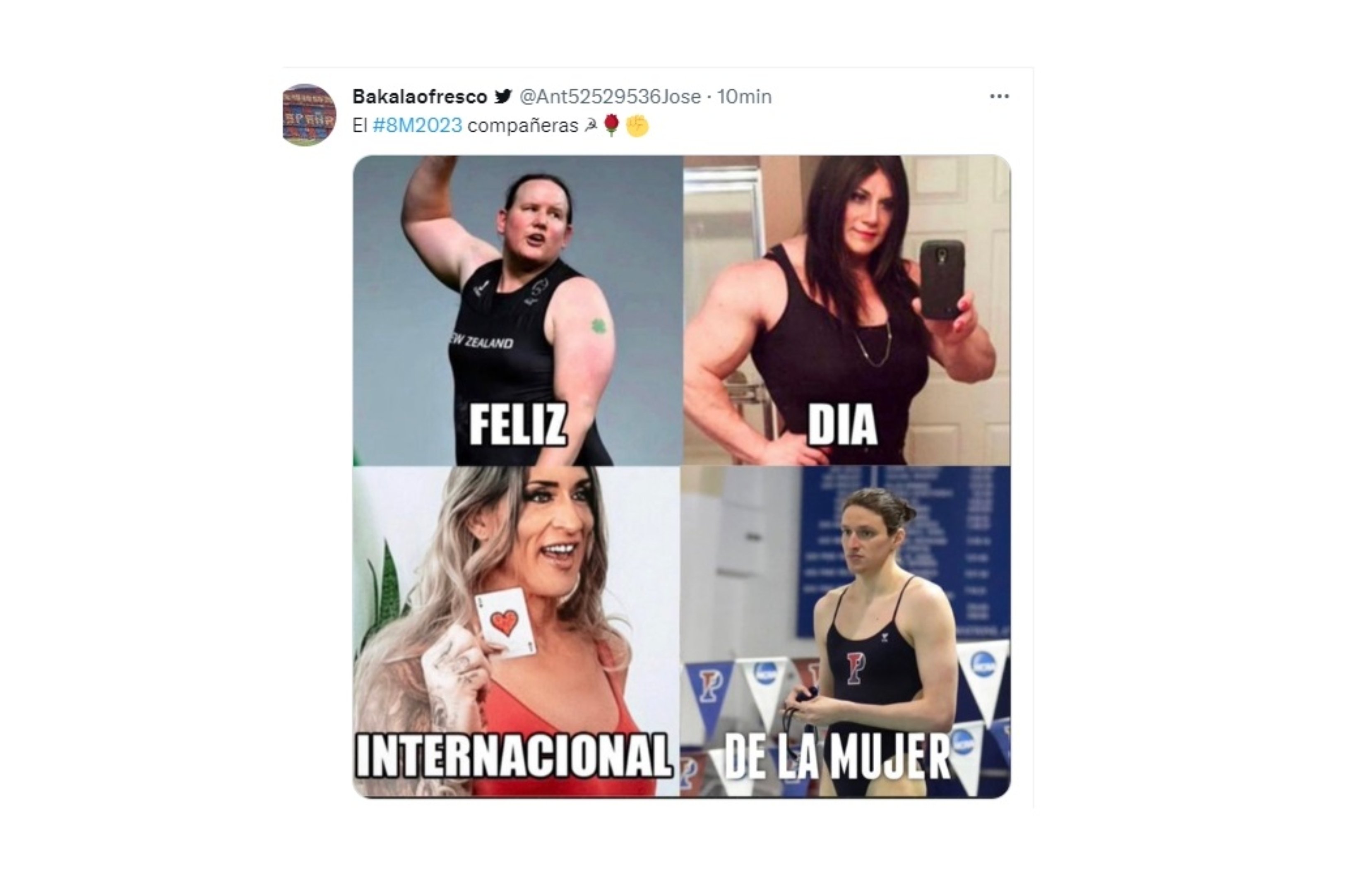The height and width of the screenshot is (896, 1351).
Task: Click the NEW ZEALAND text on singlet
Action: 481,342
